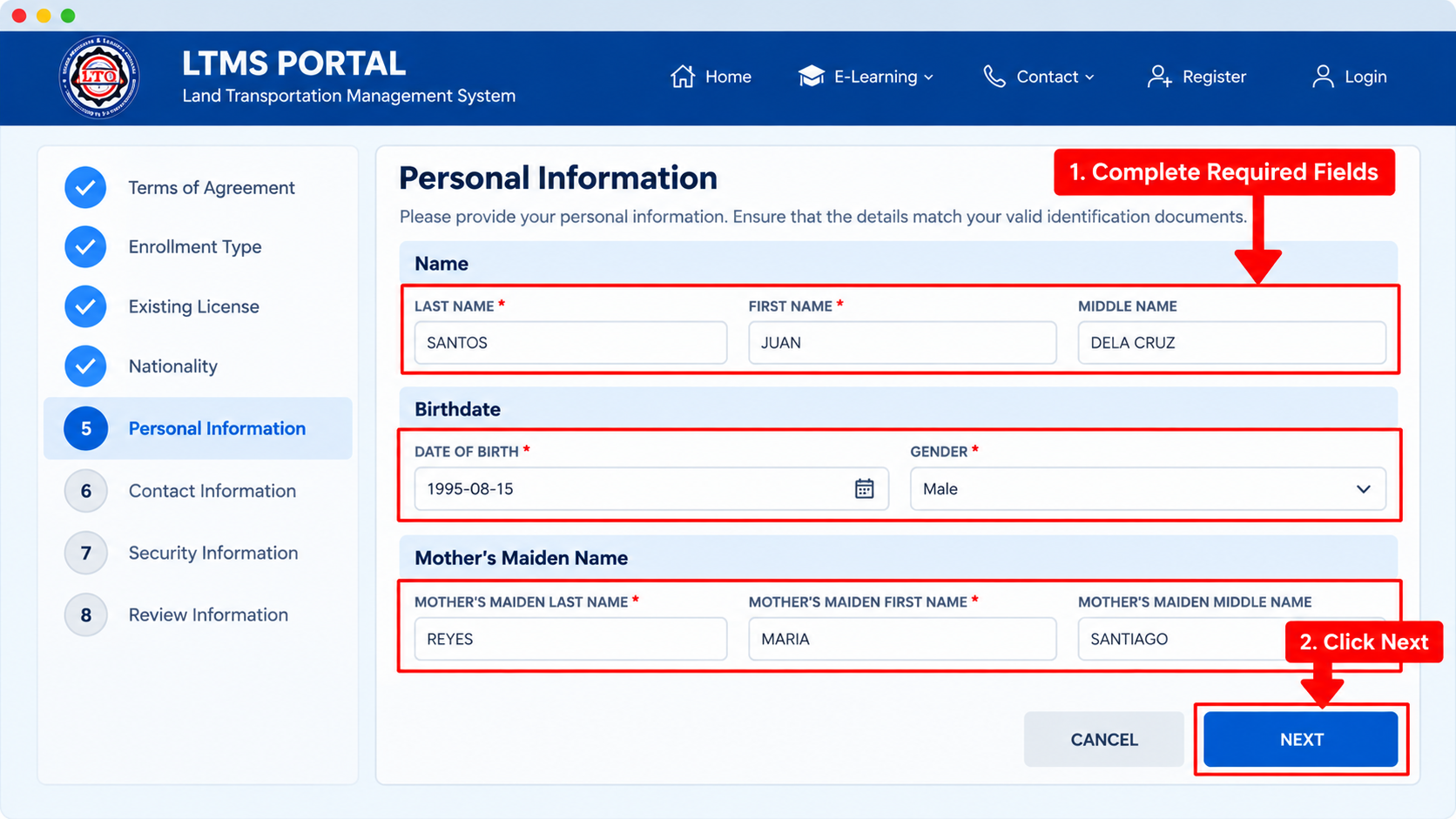The height and width of the screenshot is (819, 1456).
Task: Click the Date of Birth field
Action: pos(651,489)
